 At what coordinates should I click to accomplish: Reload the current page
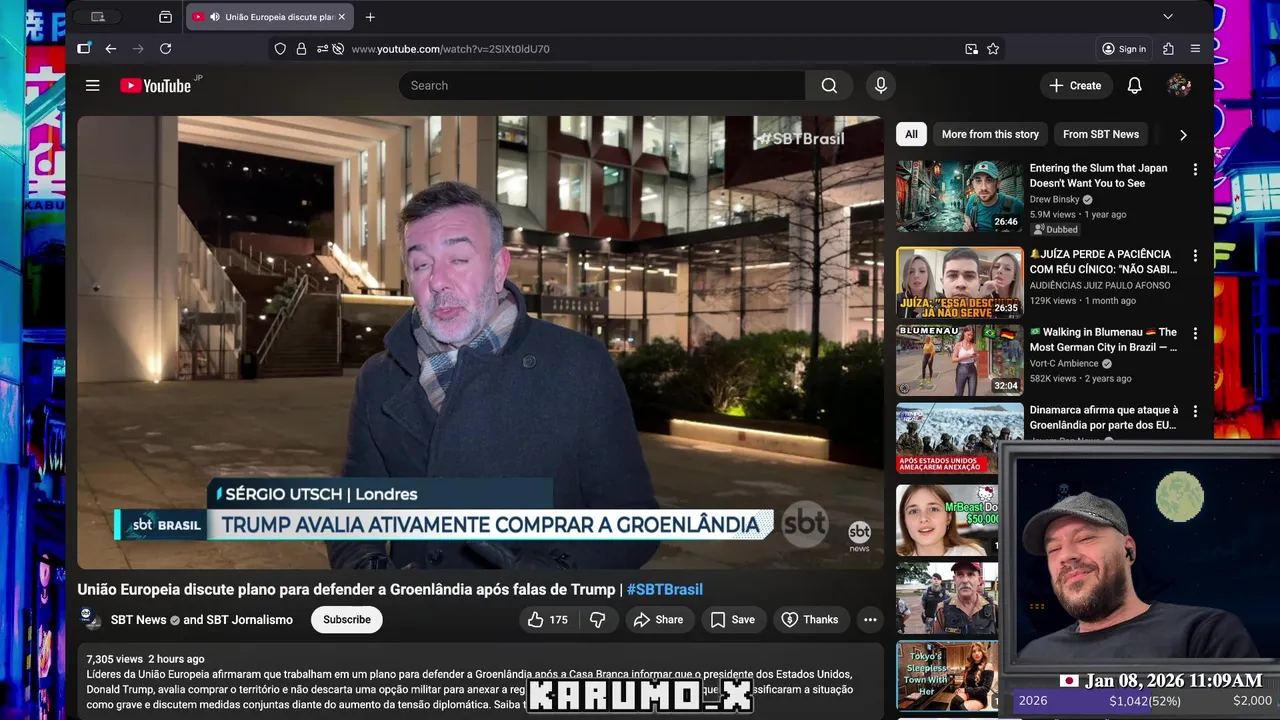pyautogui.click(x=165, y=49)
